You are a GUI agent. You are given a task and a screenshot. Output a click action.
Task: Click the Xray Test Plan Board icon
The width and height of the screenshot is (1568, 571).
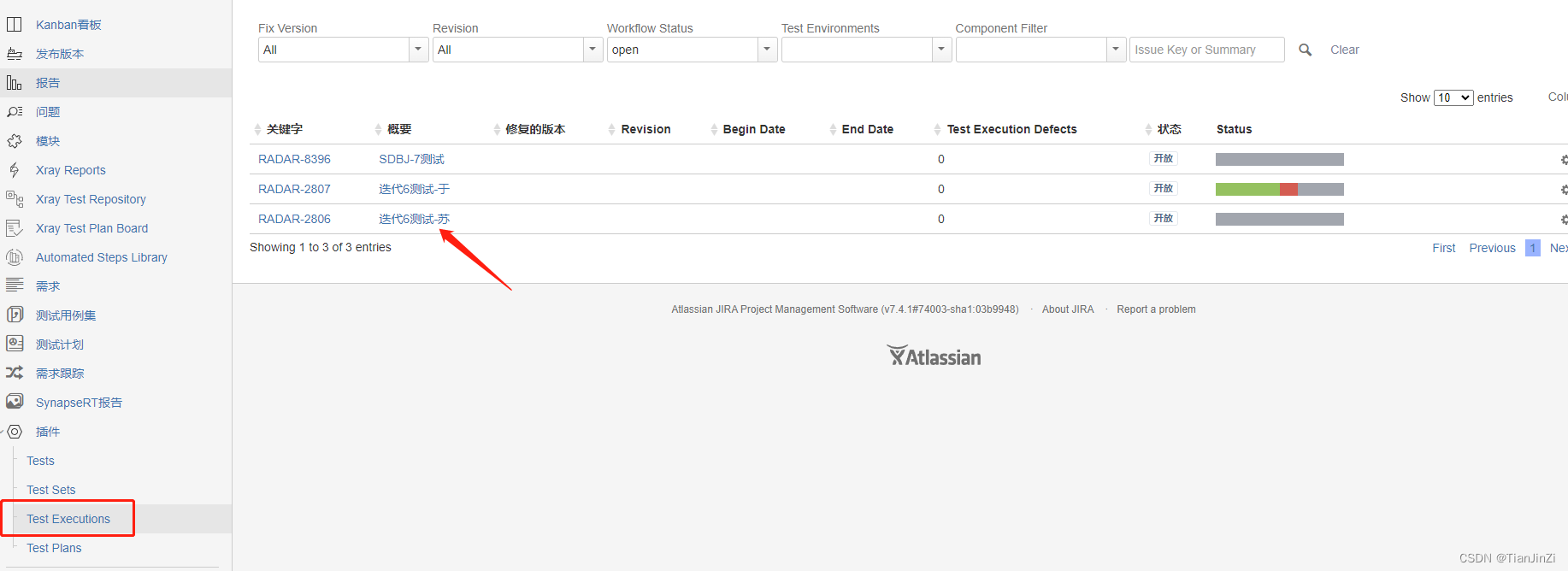point(15,228)
